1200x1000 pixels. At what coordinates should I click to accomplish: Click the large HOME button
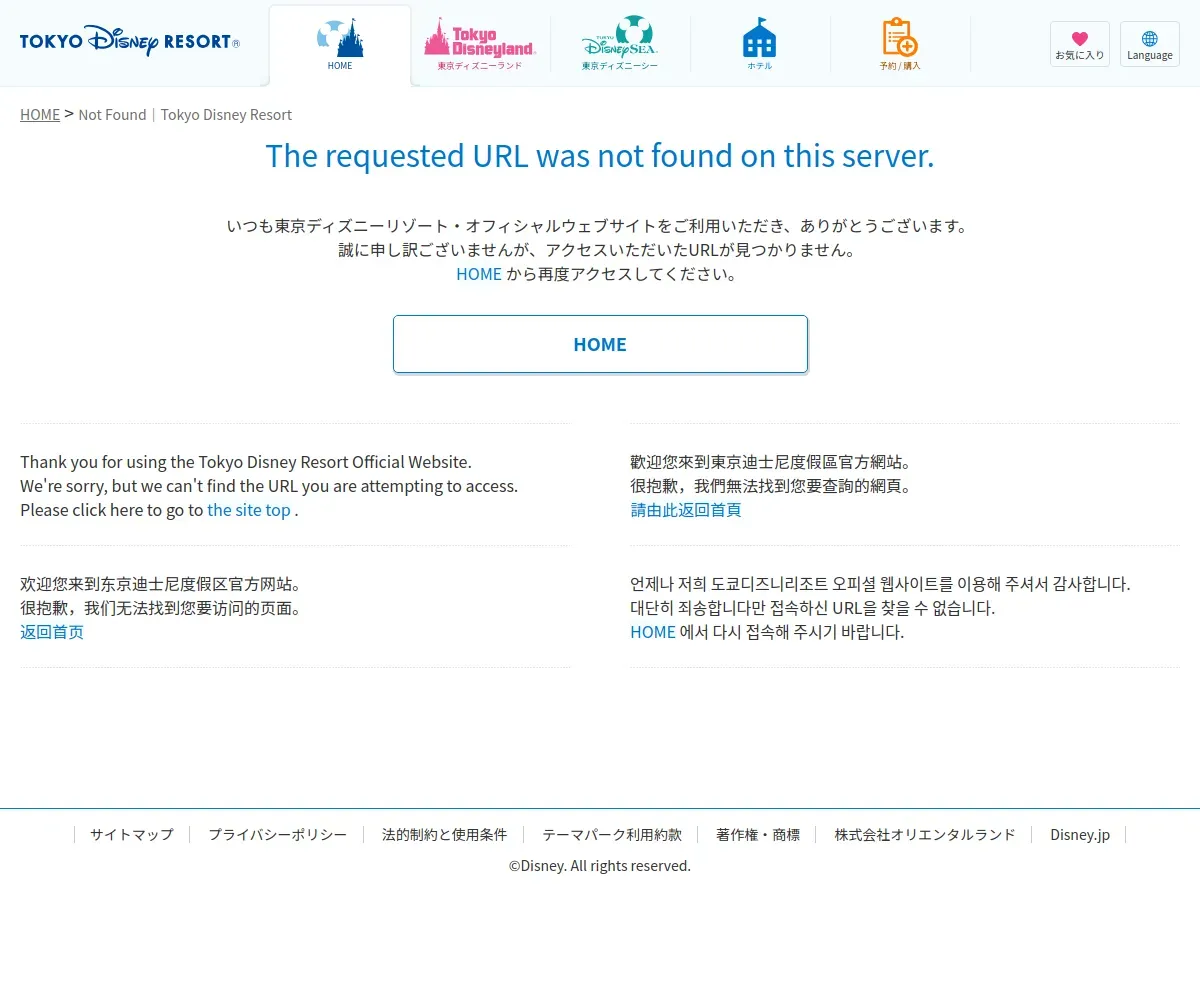pos(600,344)
